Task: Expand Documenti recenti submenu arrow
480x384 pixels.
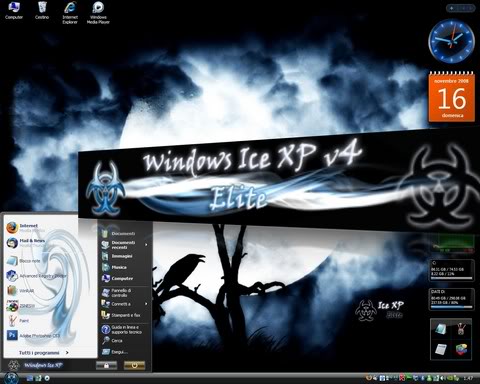Action: pyautogui.click(x=146, y=245)
